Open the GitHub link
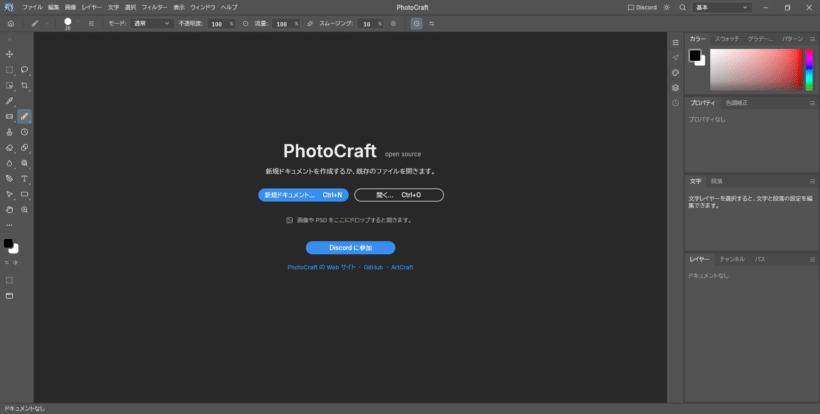820x414 pixels. (373, 267)
